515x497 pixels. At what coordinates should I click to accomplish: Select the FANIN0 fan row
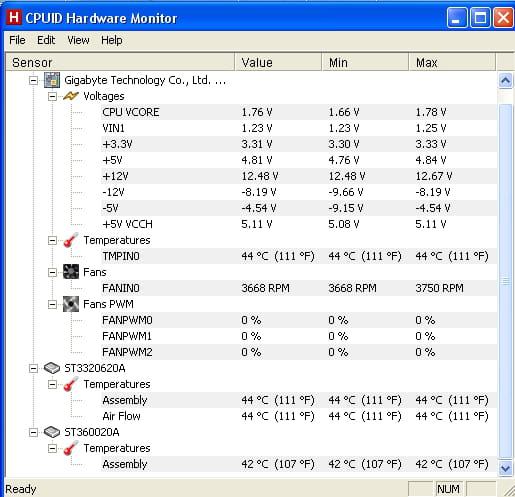click(x=299, y=288)
